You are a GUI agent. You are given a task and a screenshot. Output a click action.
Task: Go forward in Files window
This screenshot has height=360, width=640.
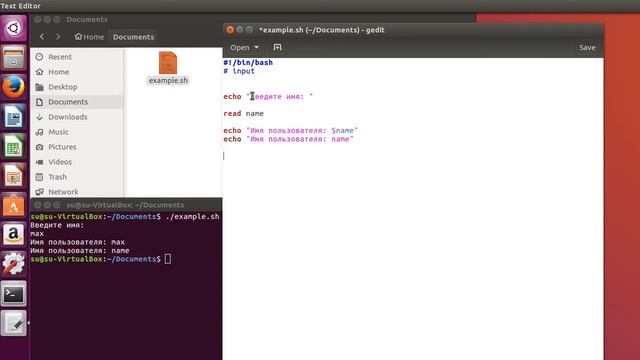click(x=58, y=37)
